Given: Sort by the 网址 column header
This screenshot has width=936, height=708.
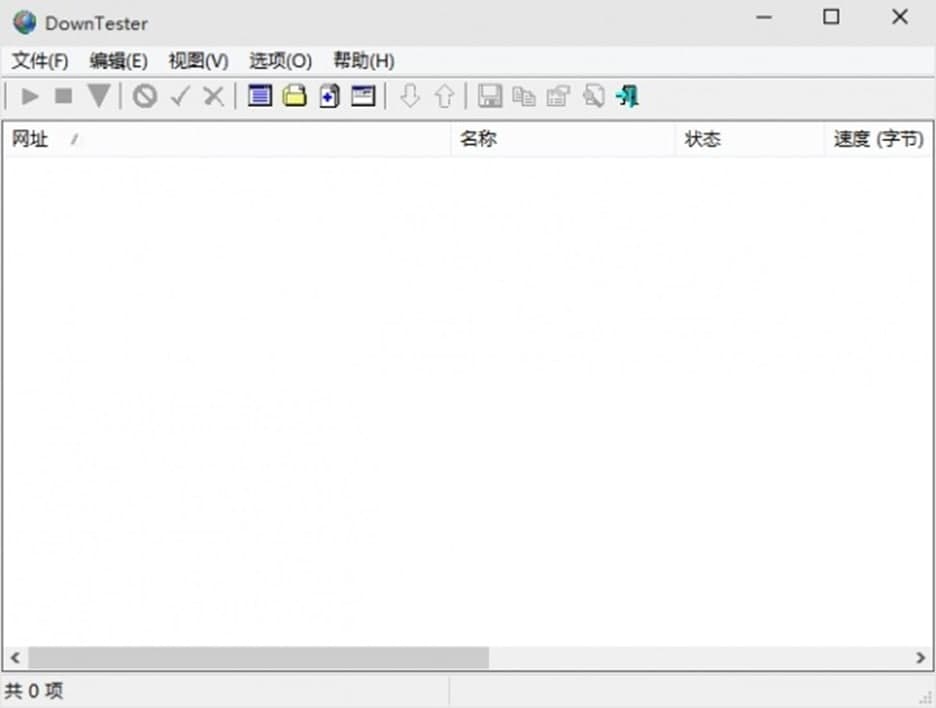Looking at the screenshot, I should 227,139.
